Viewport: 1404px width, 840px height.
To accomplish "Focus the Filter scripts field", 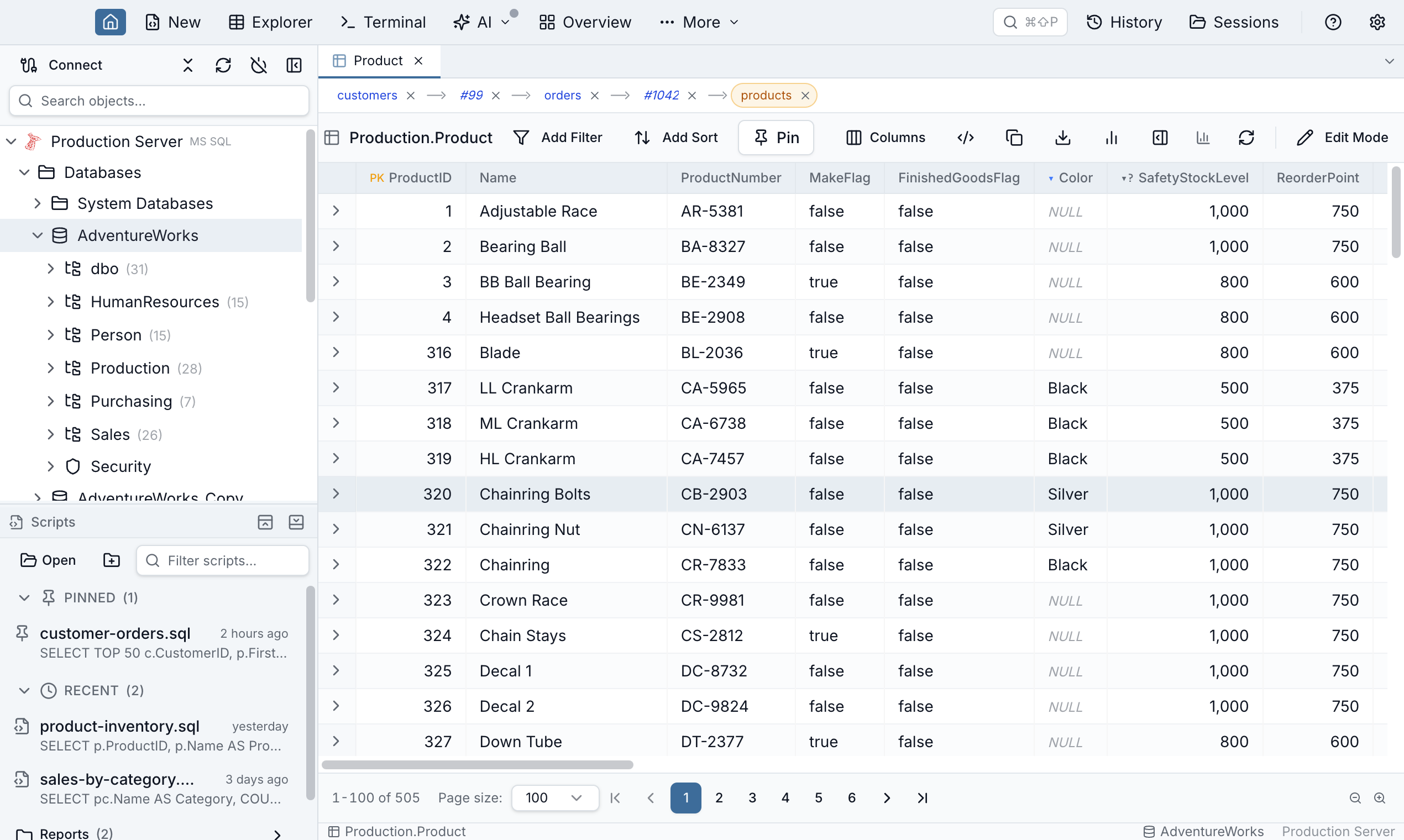I will pos(223,560).
